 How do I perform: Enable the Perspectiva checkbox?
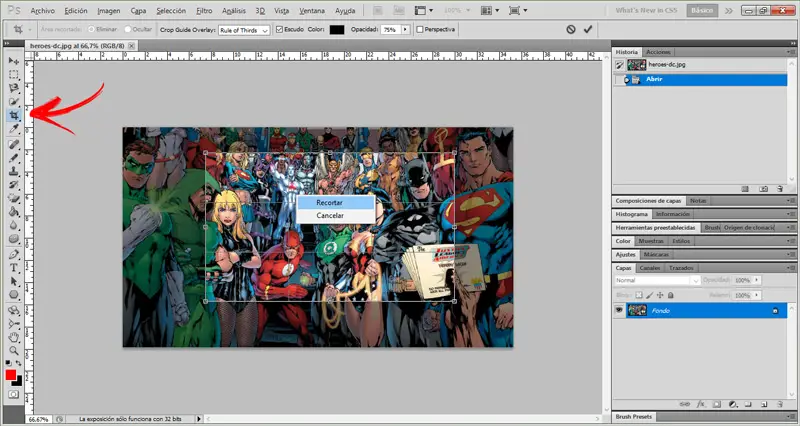point(419,30)
